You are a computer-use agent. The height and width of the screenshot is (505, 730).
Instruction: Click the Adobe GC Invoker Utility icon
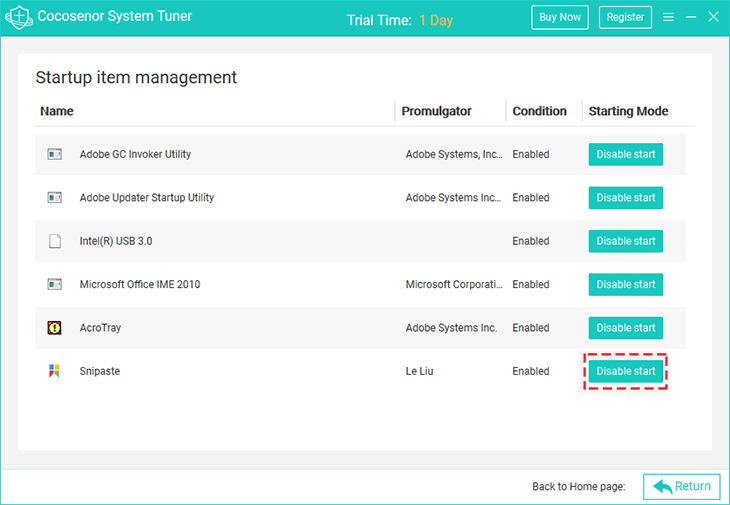point(54,154)
